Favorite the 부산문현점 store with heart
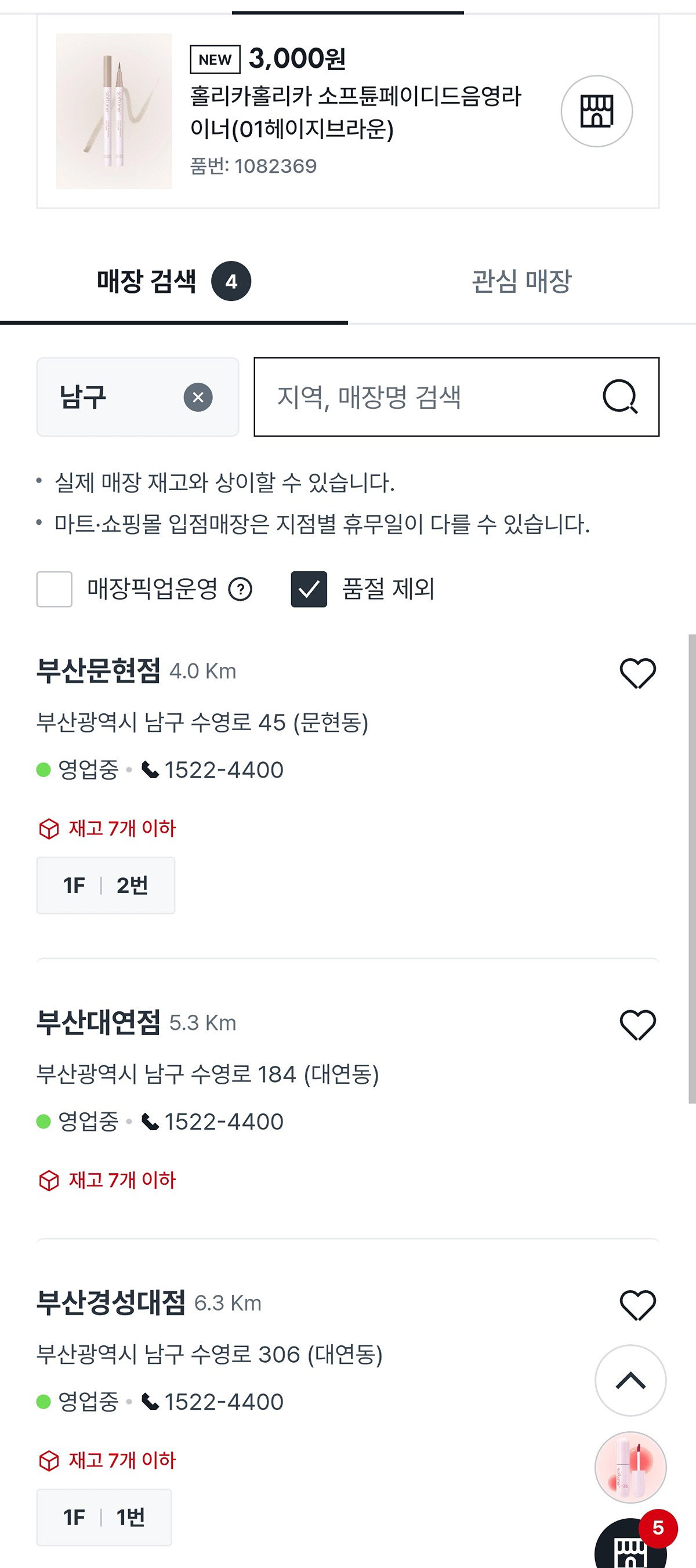696x1568 pixels. pos(637,673)
